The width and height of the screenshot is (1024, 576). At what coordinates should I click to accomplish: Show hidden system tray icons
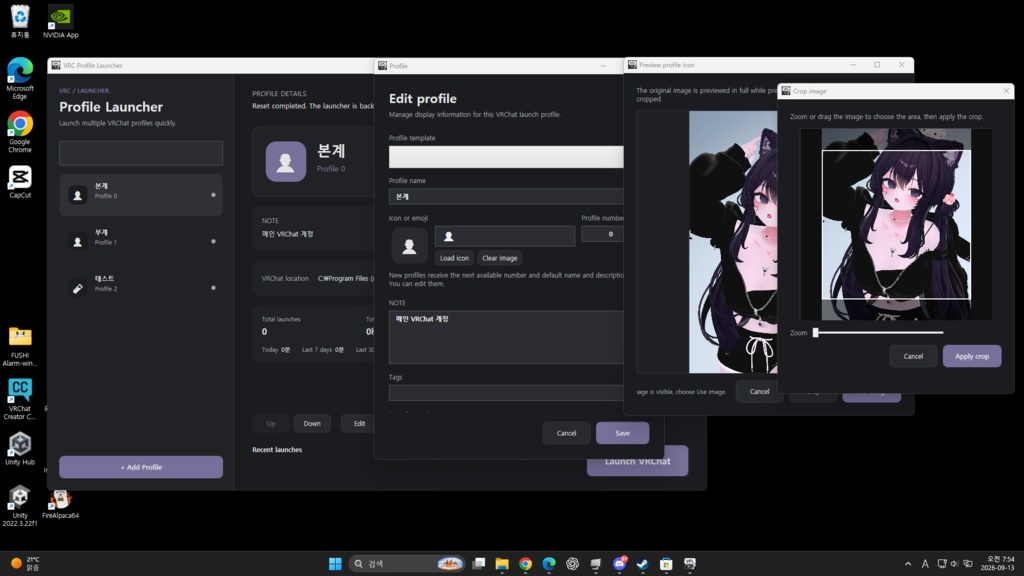point(908,564)
